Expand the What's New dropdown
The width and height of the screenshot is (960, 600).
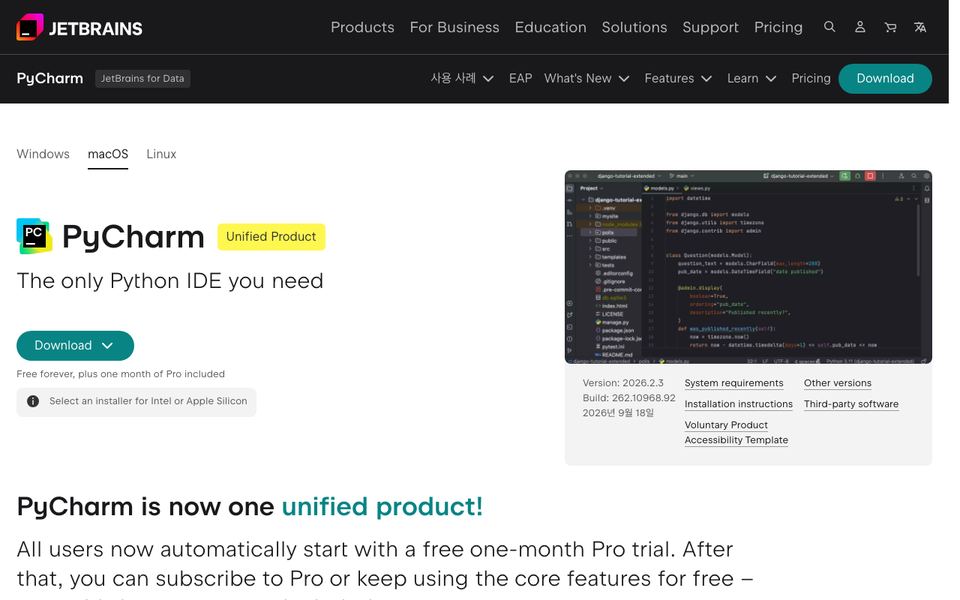(587, 78)
